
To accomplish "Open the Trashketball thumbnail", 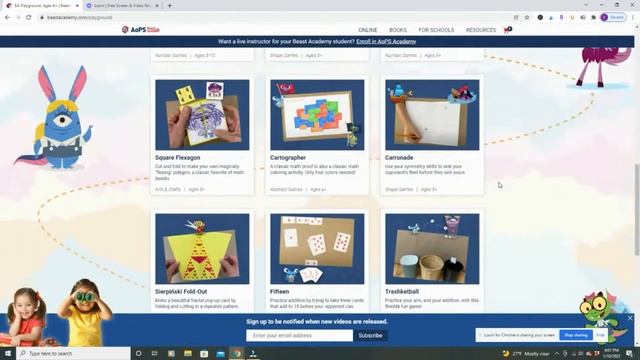I will [432, 249].
